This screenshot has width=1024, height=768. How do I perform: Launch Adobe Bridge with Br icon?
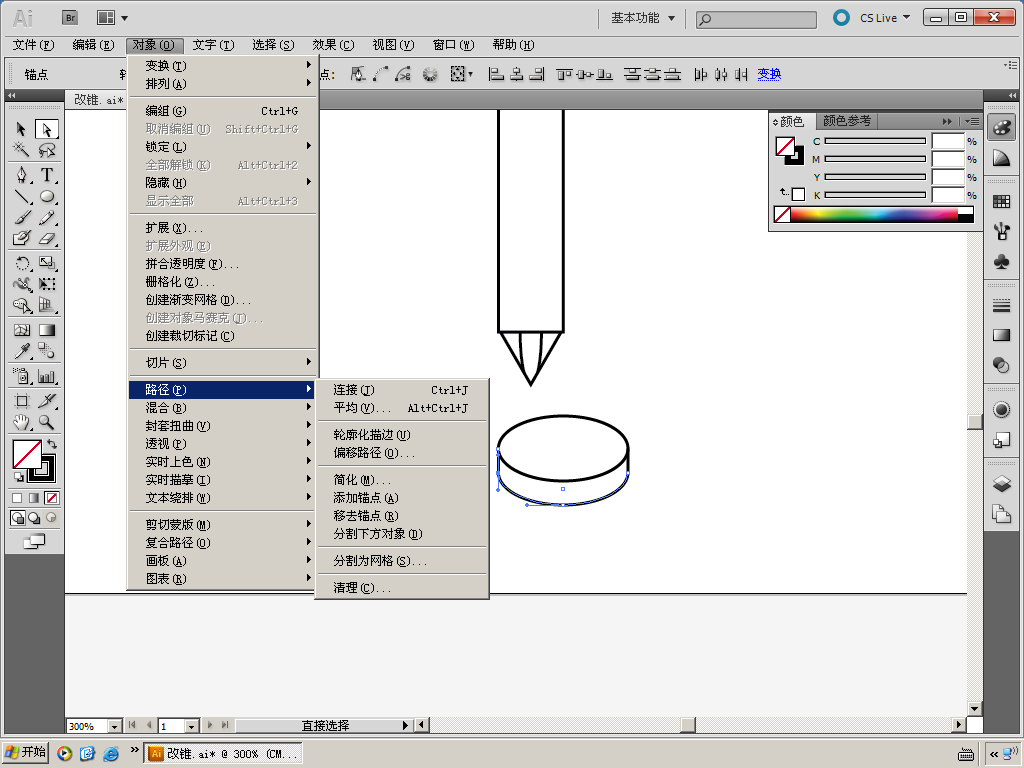(70, 18)
